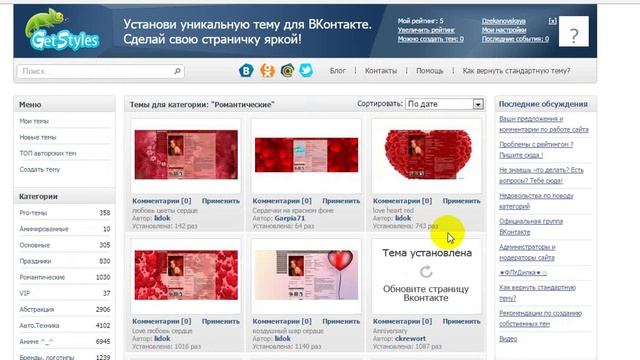Image resolution: width=640 pixels, height=360 pixels.
Task: Click the question mark avatar placeholder
Action: [573, 31]
